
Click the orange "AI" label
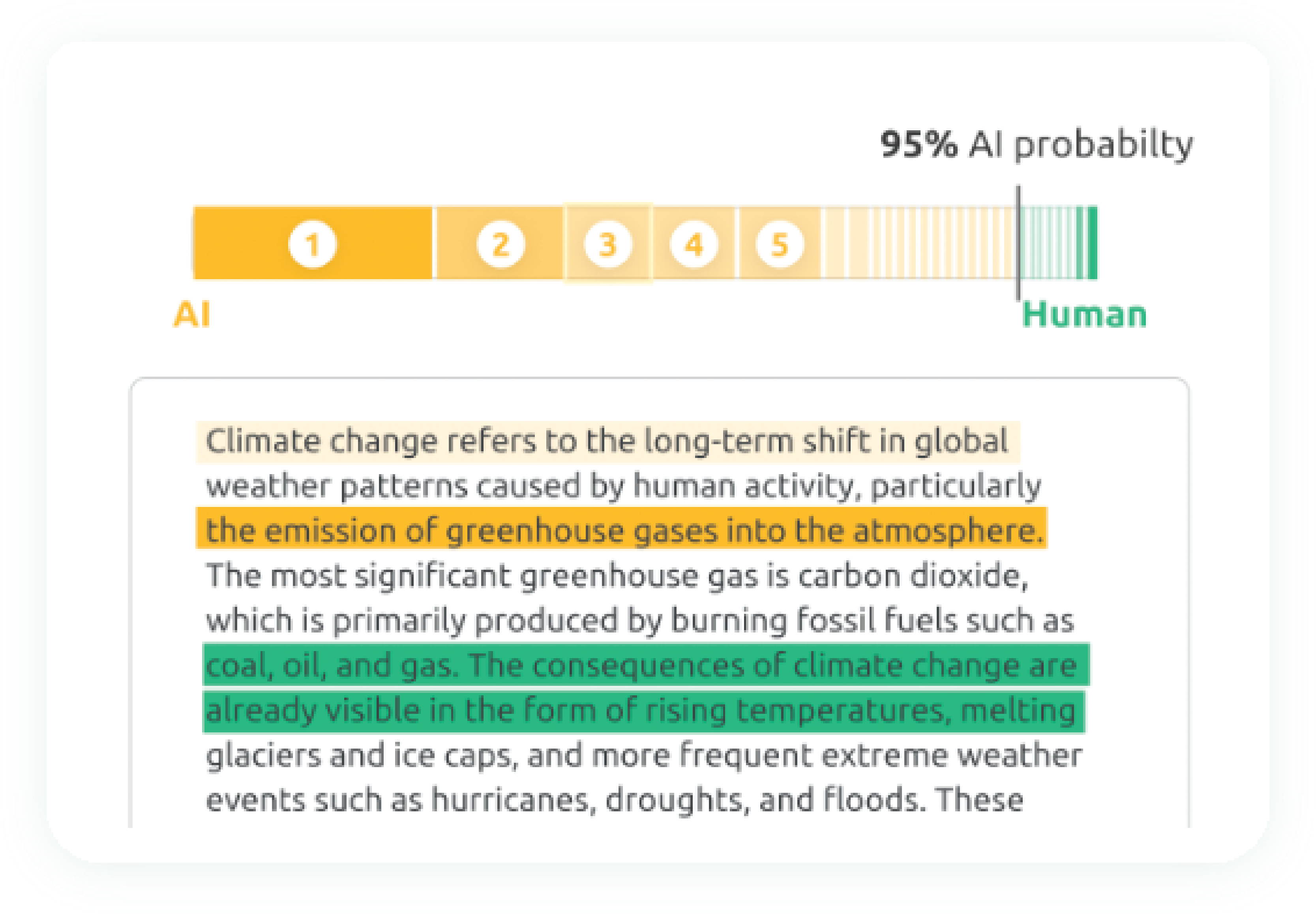pyautogui.click(x=192, y=314)
